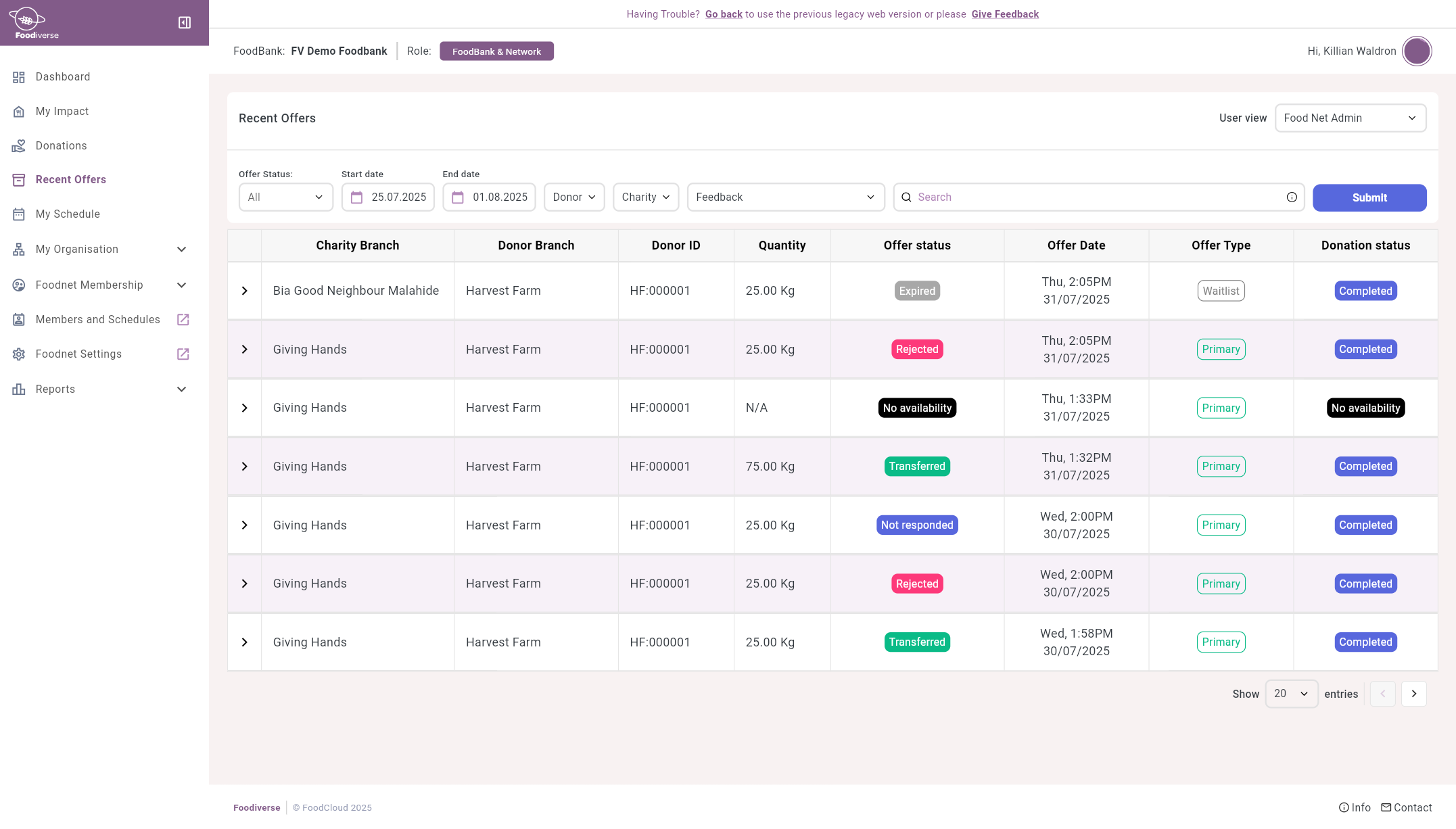1456x829 pixels.
Task: Open the End date calendar icon
Action: (x=458, y=197)
